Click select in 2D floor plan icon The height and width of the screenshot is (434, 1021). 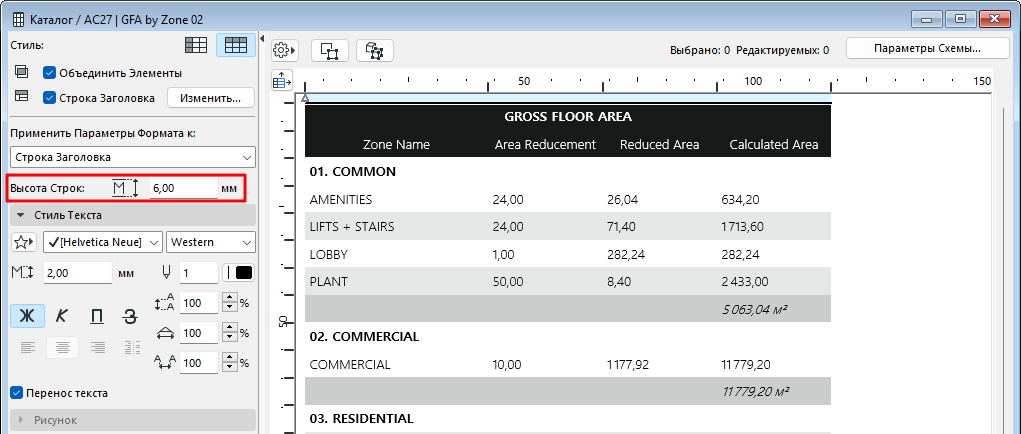click(x=330, y=50)
